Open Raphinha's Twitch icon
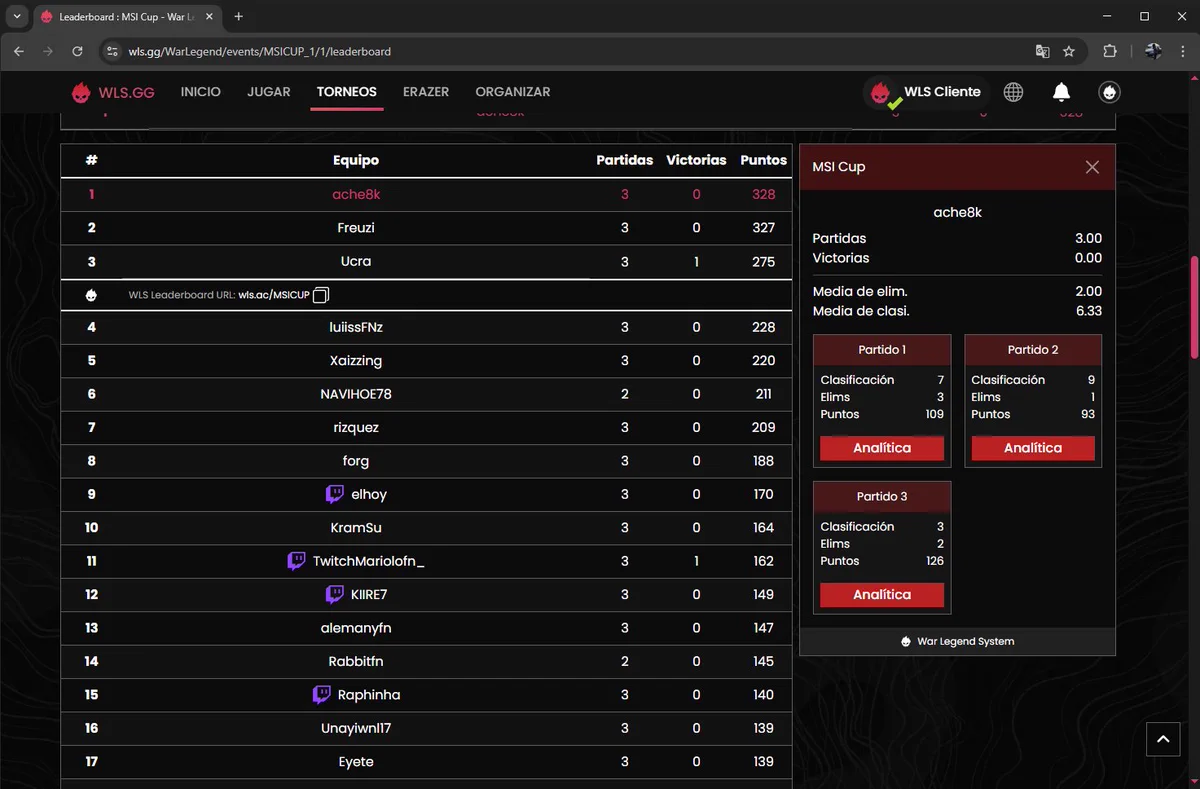 point(321,695)
